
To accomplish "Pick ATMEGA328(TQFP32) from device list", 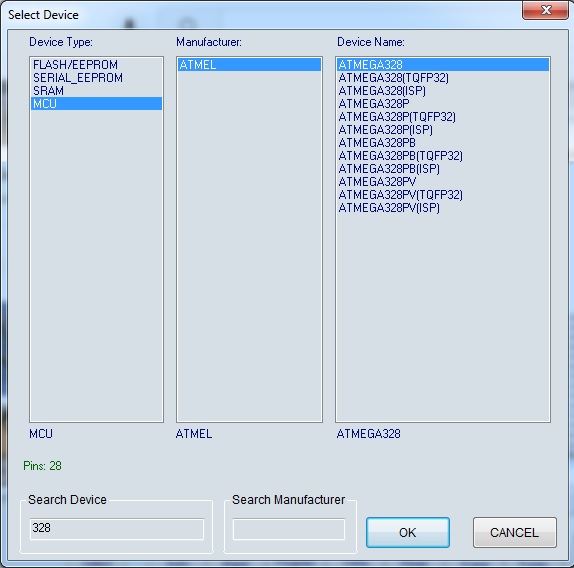I will point(443,78).
